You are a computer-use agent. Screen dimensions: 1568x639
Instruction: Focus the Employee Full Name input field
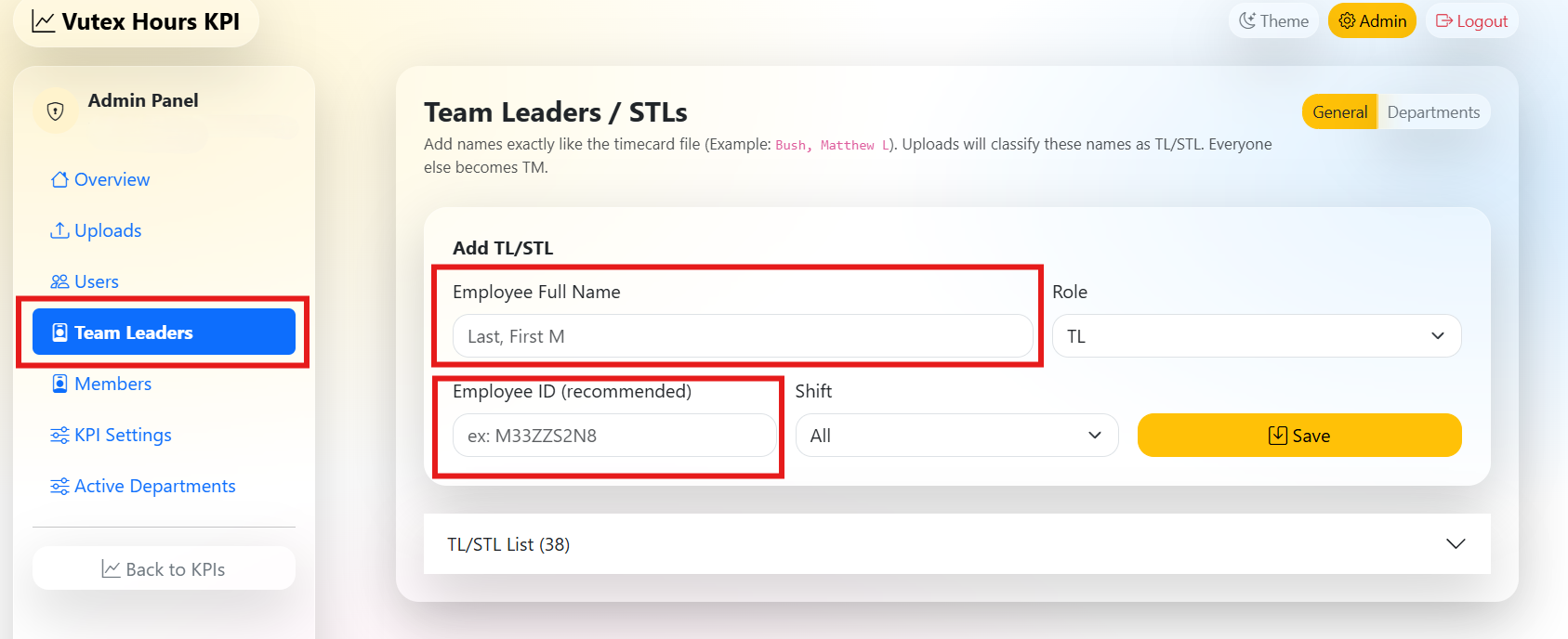tap(742, 336)
